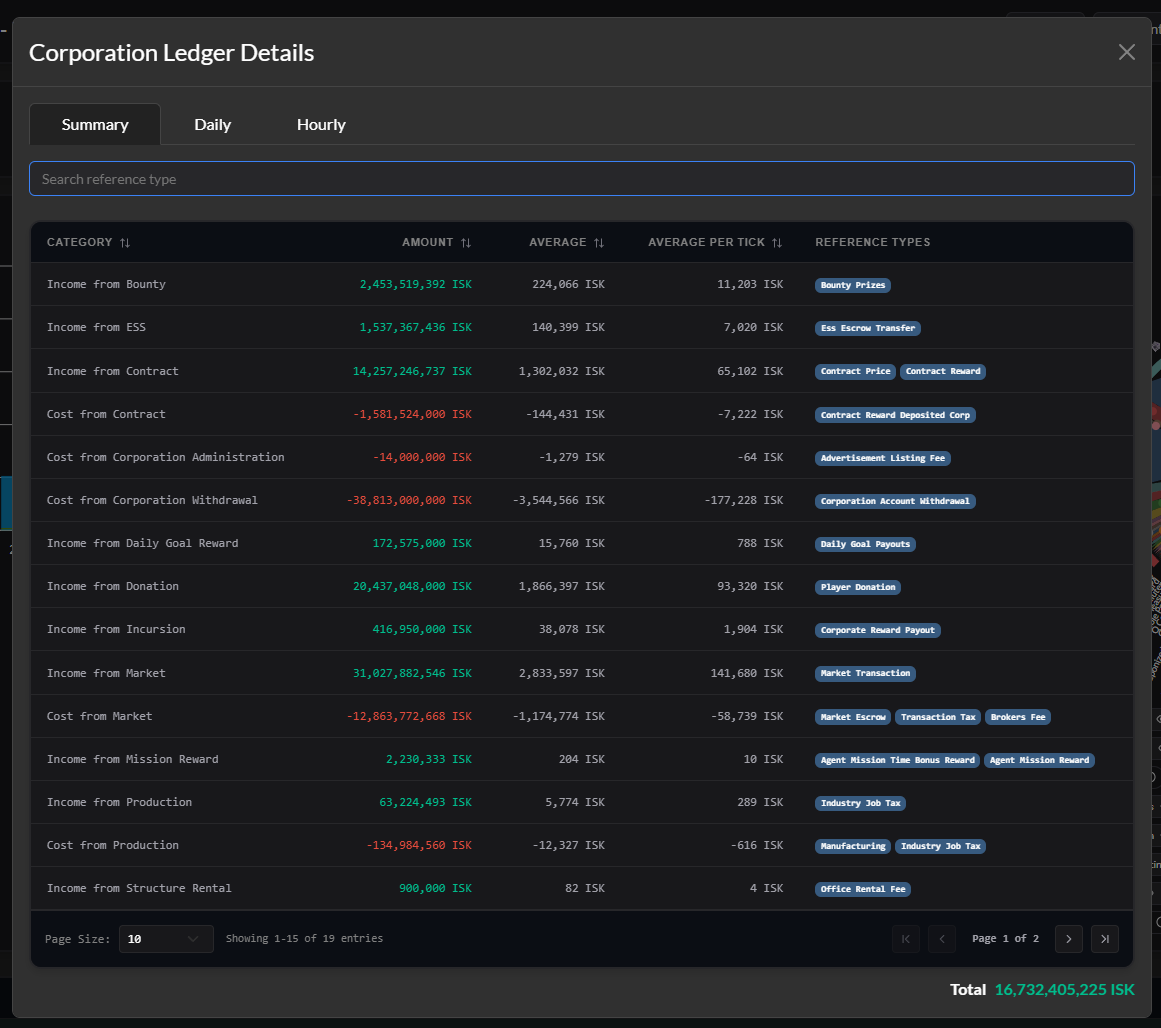Open the Page Size dropdown
This screenshot has height=1028, width=1161.
click(166, 938)
